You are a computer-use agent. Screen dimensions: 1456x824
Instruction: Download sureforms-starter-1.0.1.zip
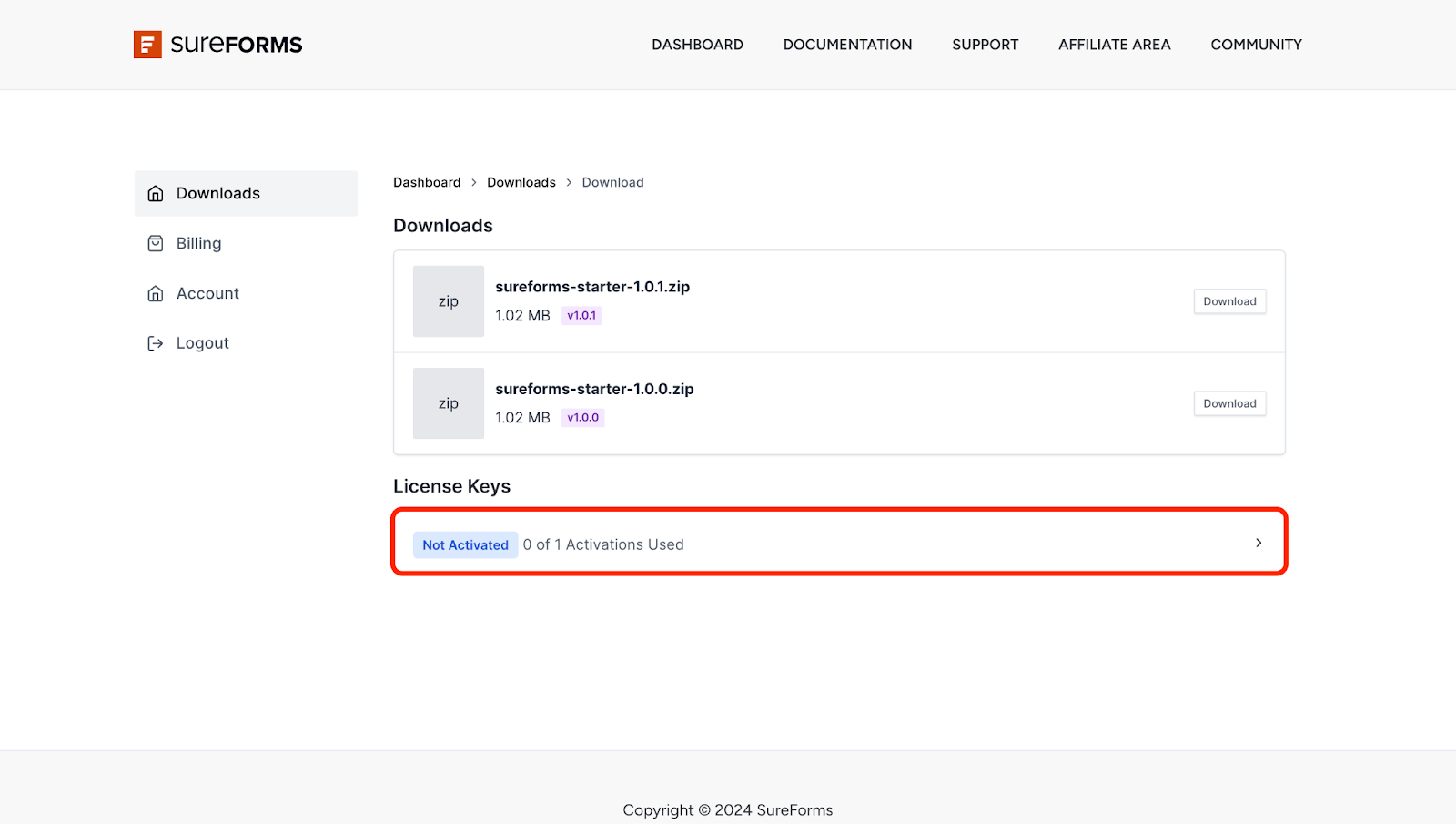[1229, 301]
